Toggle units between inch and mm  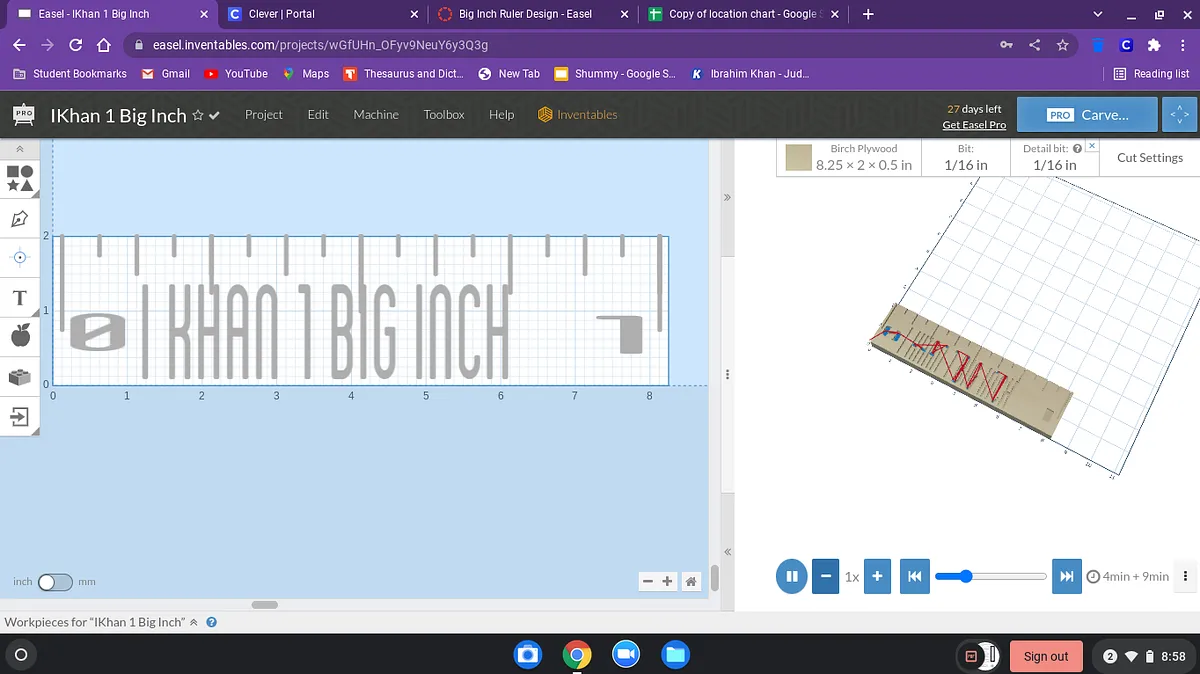pyautogui.click(x=55, y=581)
